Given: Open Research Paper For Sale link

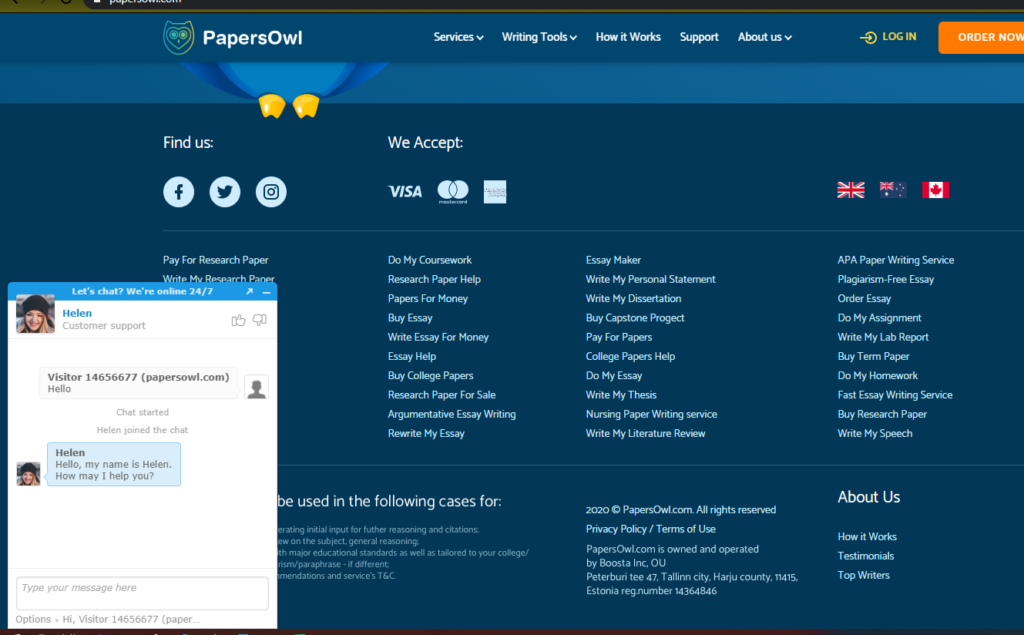Looking at the screenshot, I should pos(441,395).
